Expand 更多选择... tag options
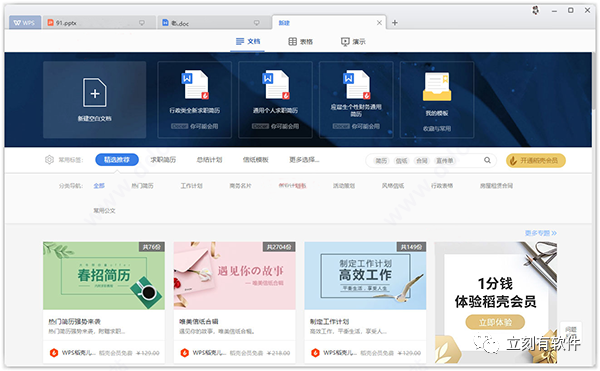 pos(304,159)
